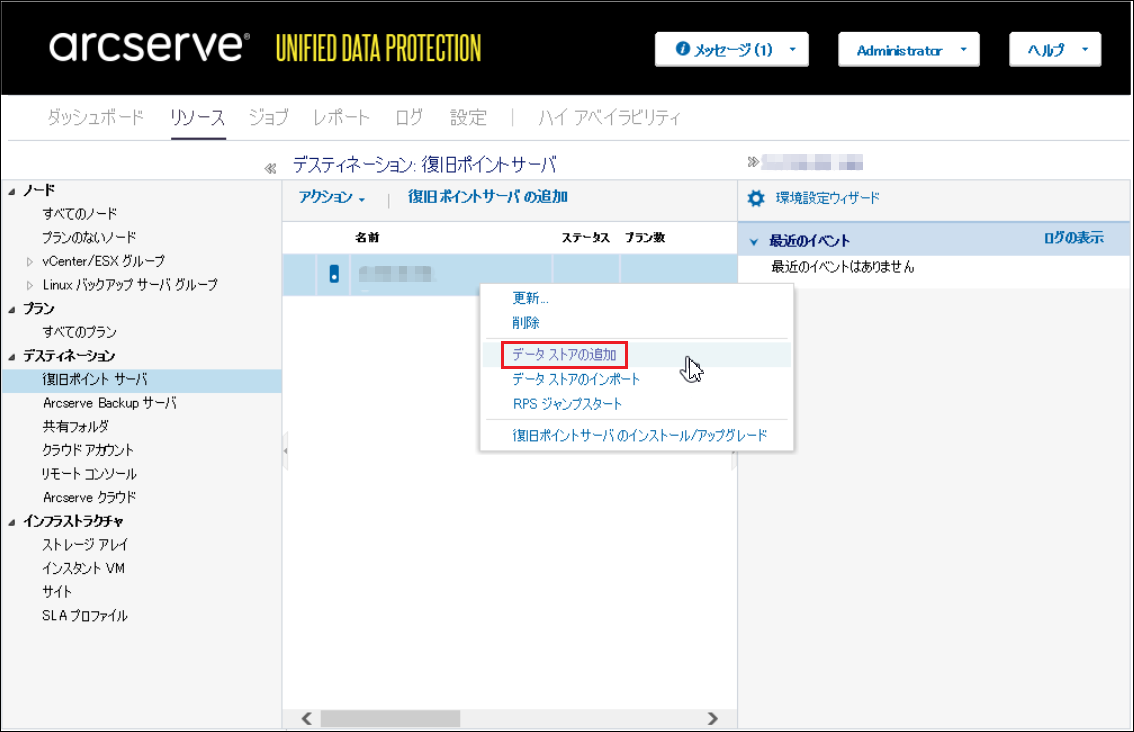Click the horizontal scrollbar right arrow
Viewport: 1134px width, 732px height.
point(712,718)
